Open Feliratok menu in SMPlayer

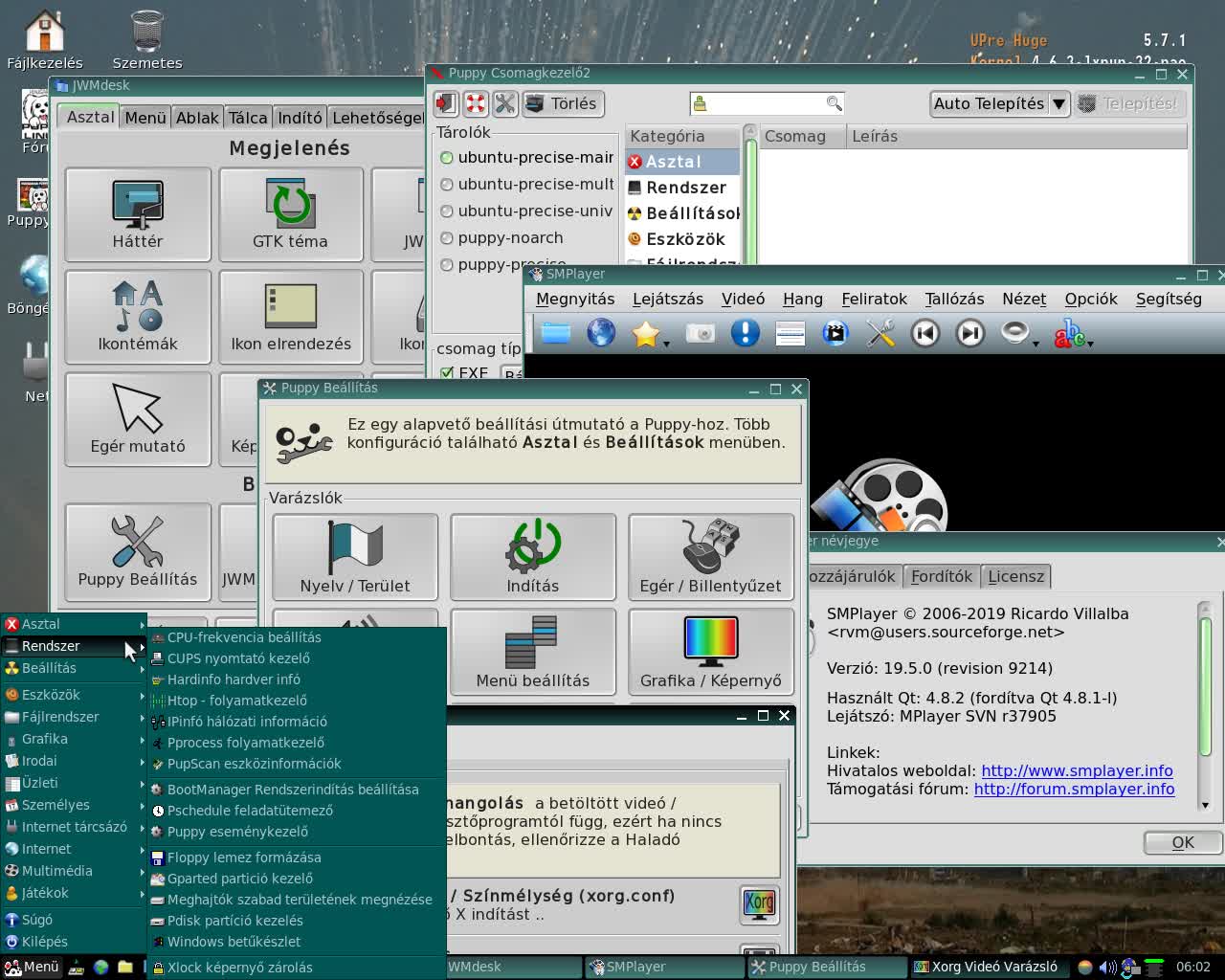[x=874, y=300]
